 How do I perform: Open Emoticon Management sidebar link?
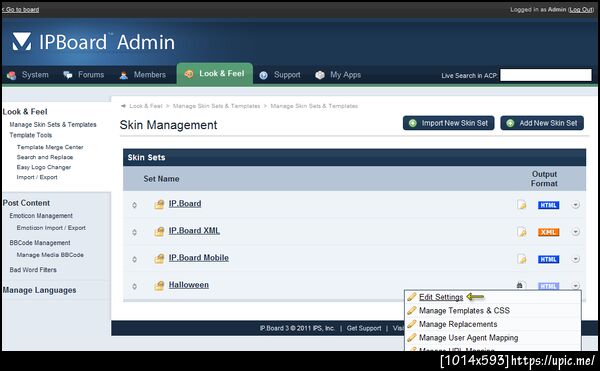point(41,216)
